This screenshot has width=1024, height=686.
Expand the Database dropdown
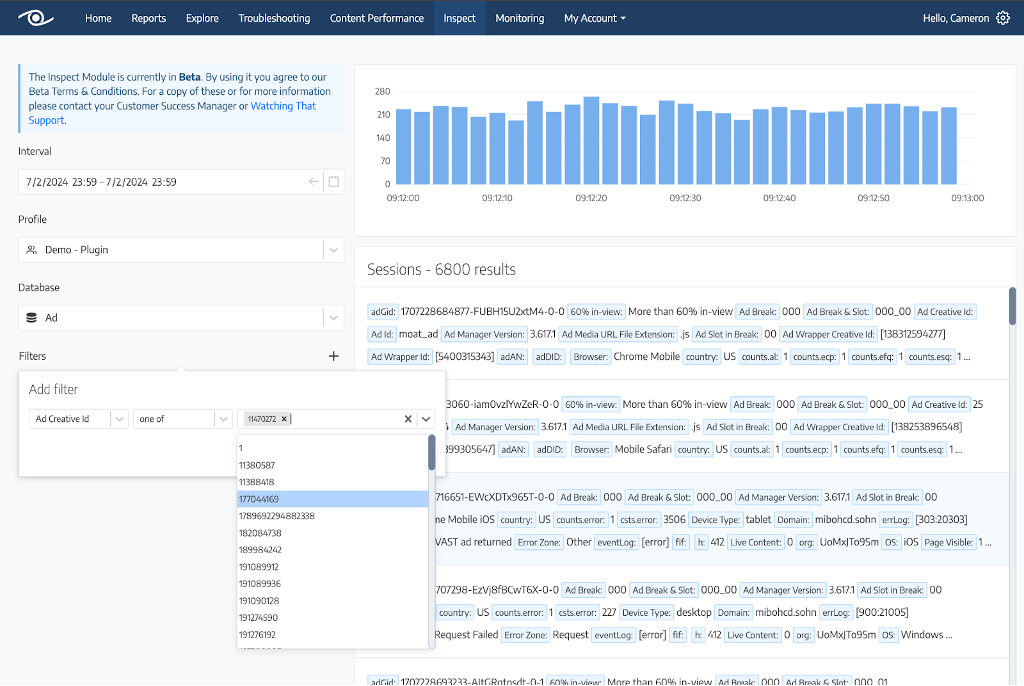(x=333, y=317)
